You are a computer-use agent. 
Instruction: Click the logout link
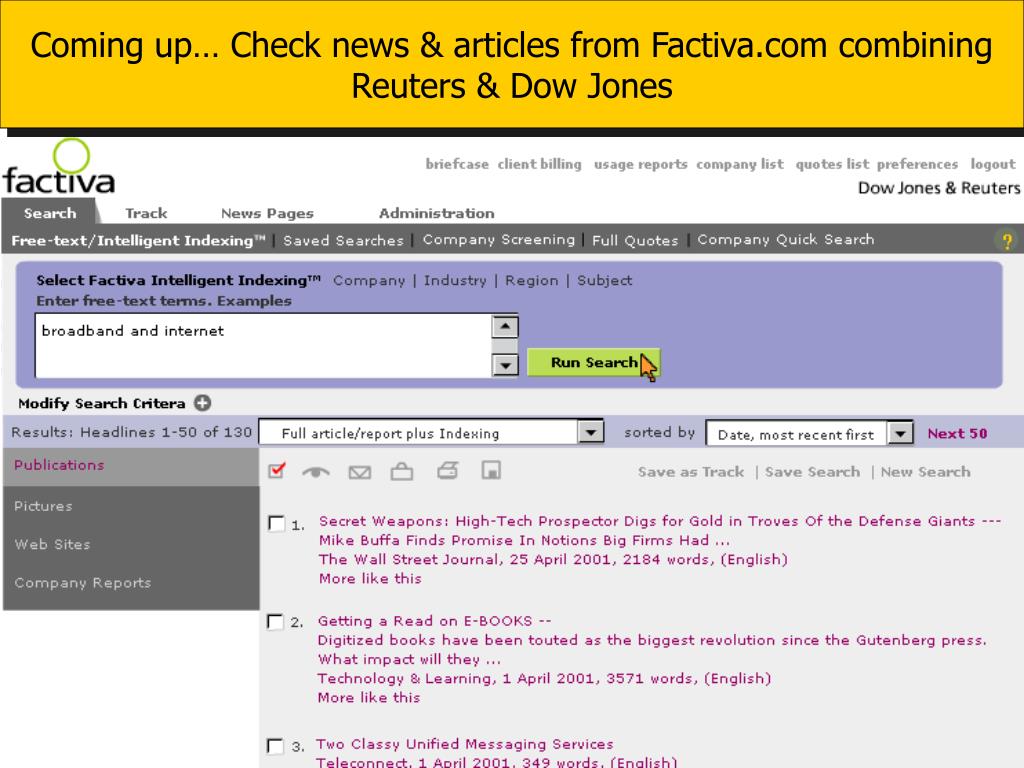click(993, 165)
